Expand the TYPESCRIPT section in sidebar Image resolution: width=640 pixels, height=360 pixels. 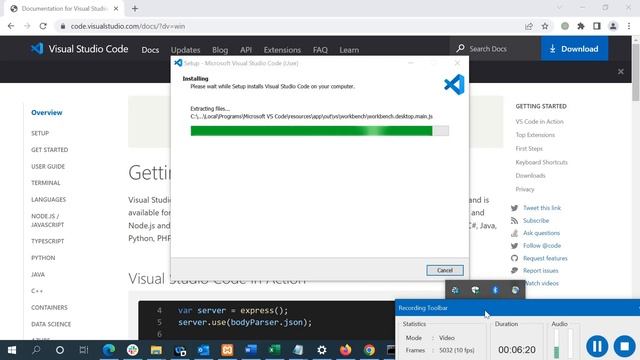[47, 241]
